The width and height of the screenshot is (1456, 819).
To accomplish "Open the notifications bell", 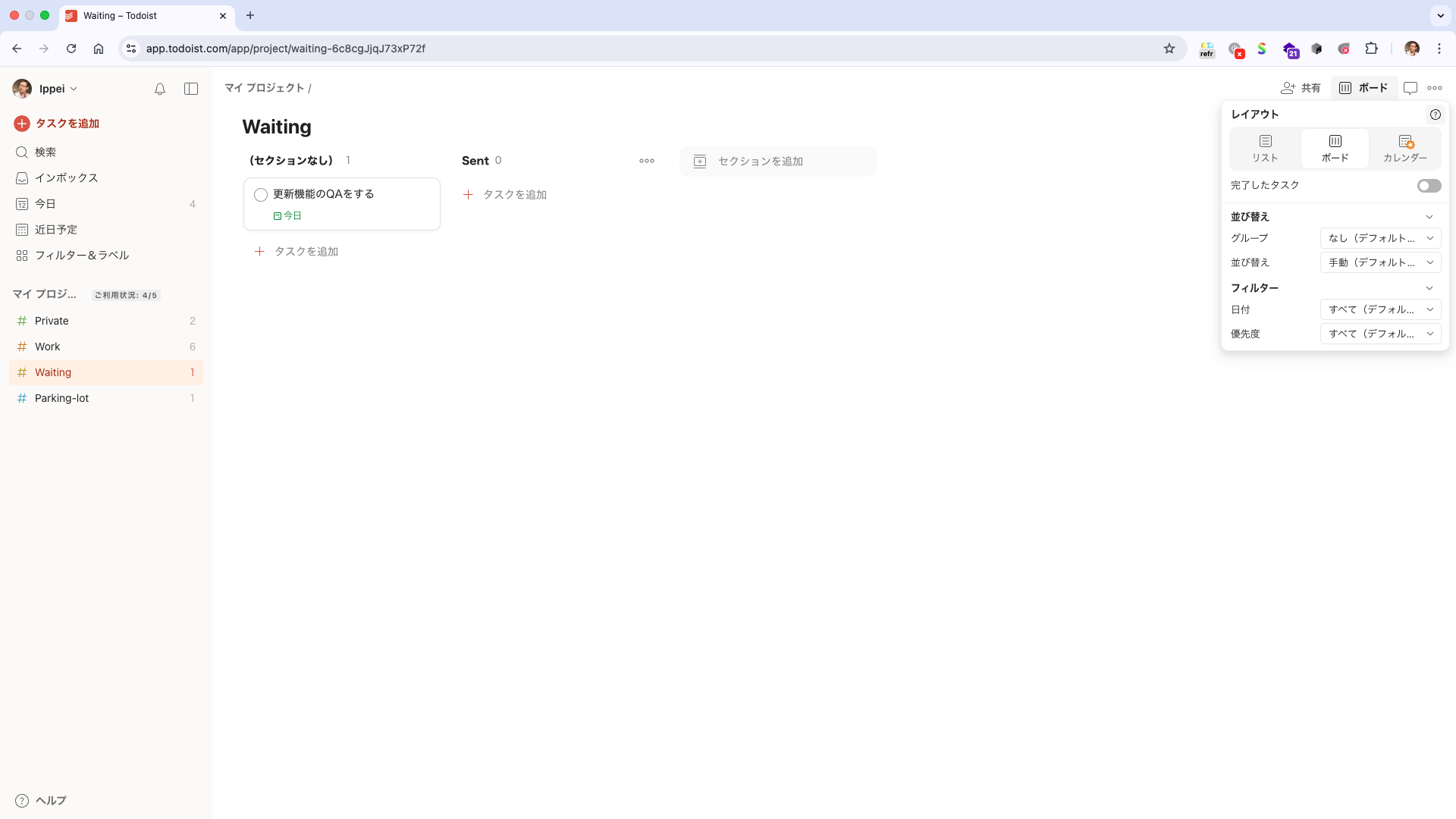I will 160,89.
